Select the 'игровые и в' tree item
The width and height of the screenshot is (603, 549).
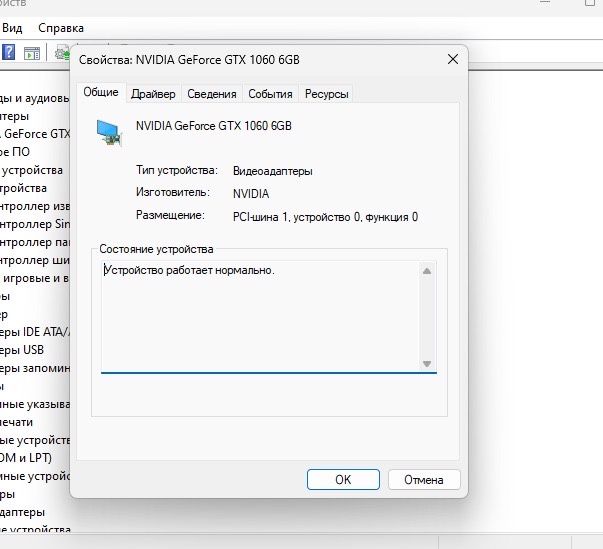(x=35, y=278)
